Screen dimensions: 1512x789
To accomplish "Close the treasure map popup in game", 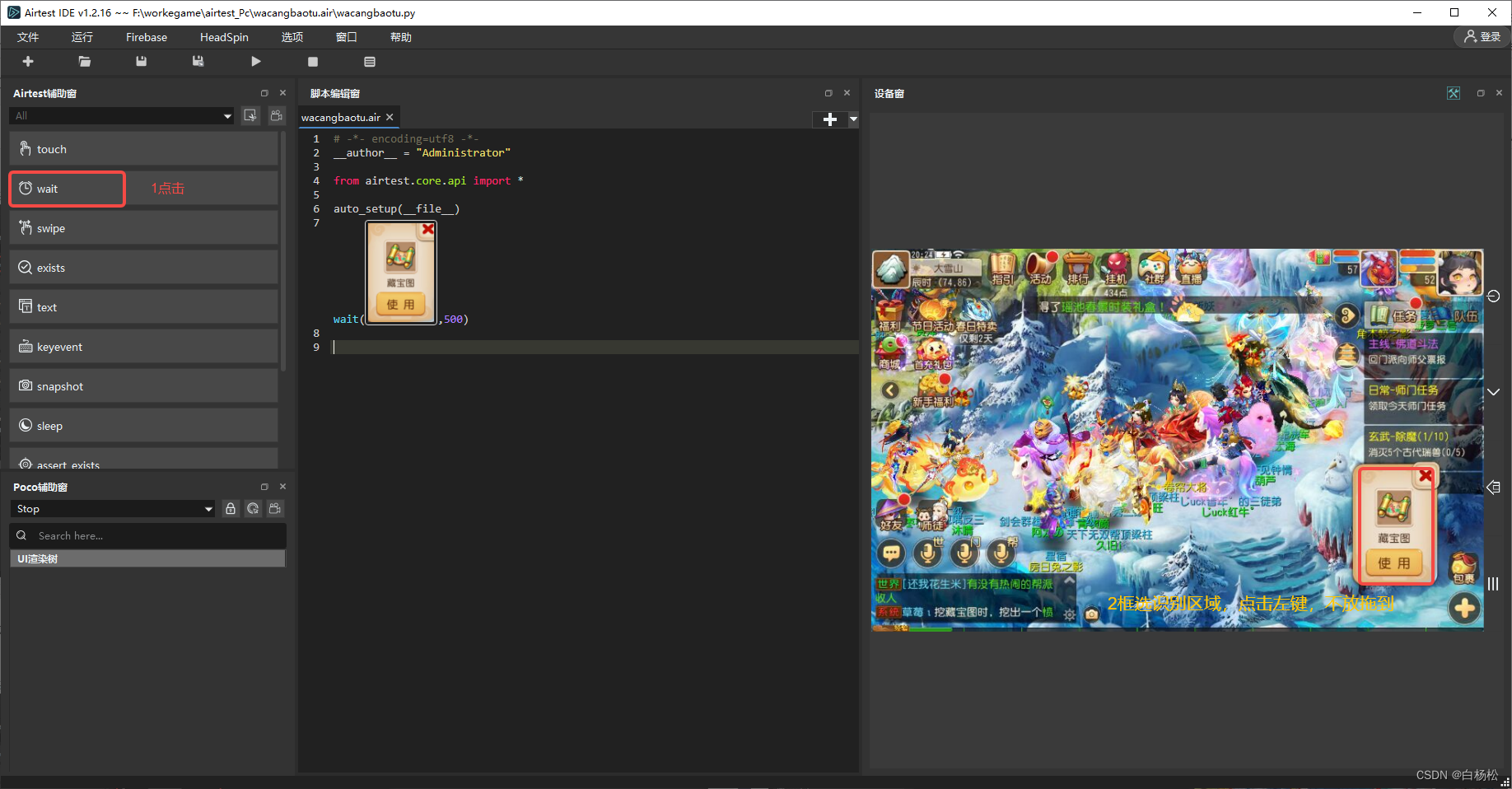I will [1426, 476].
